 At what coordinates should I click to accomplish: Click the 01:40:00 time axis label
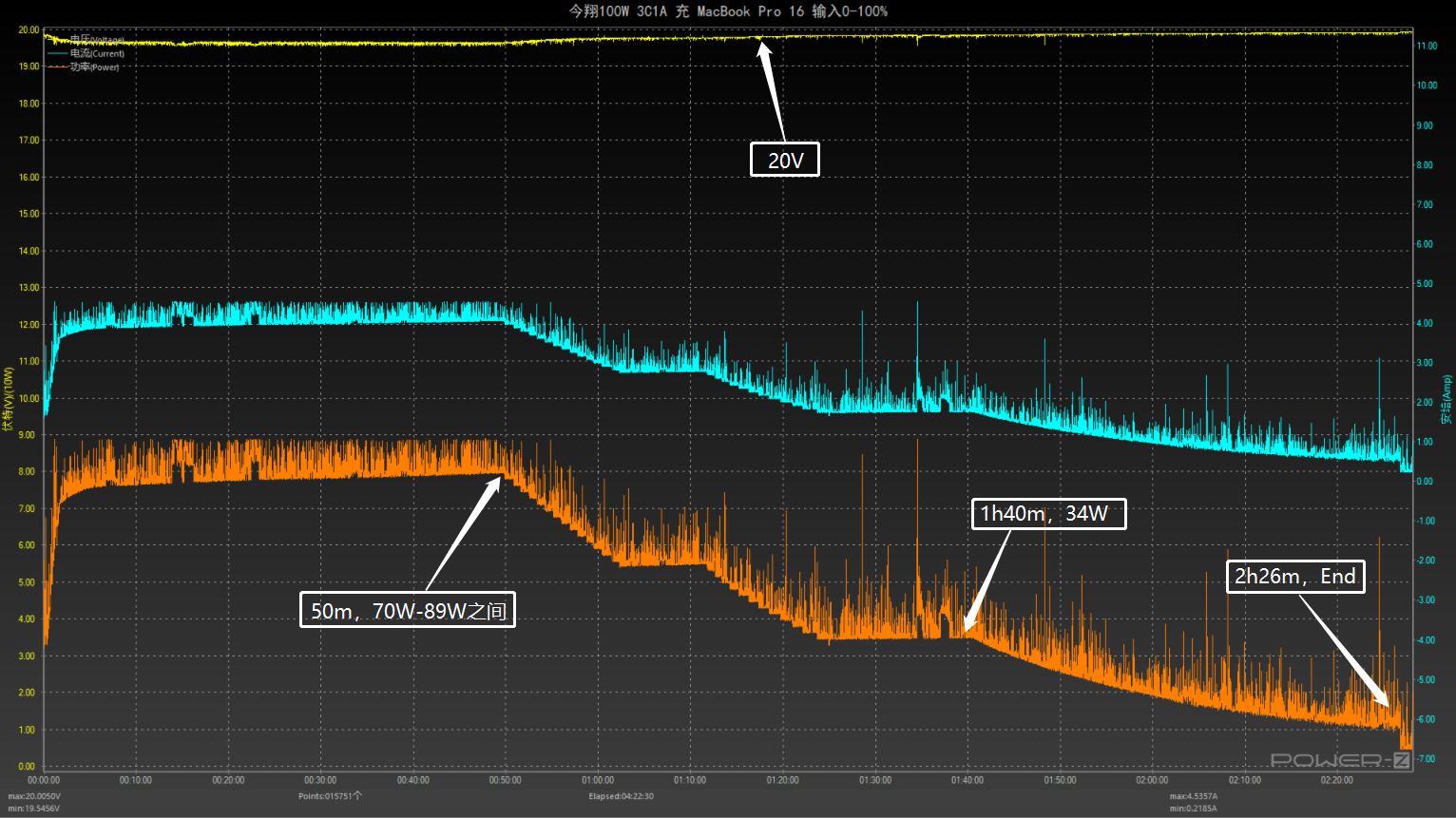point(967,780)
